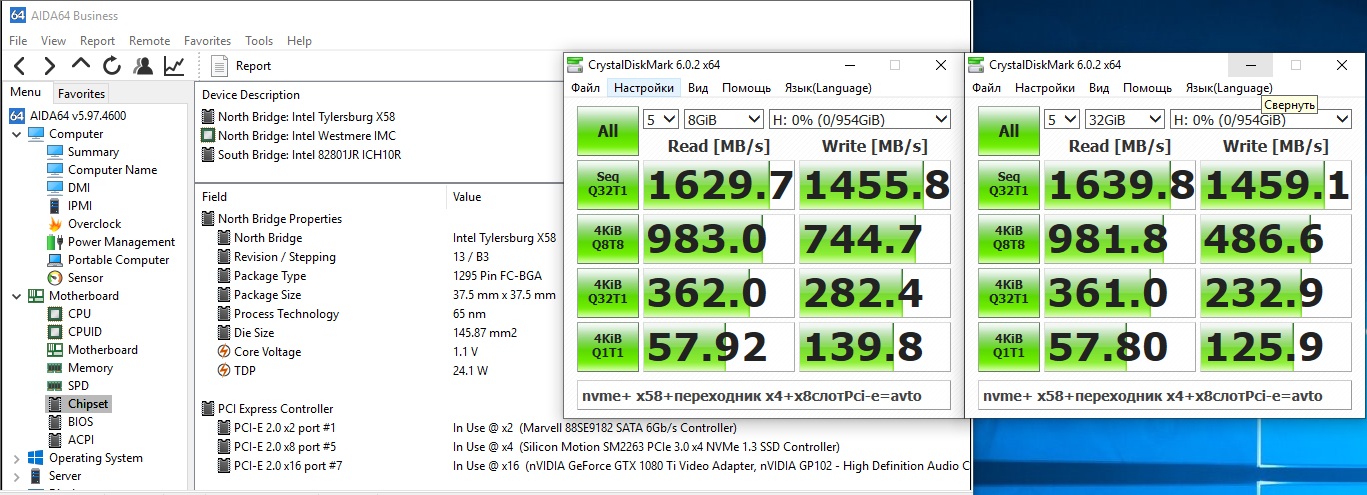1367x495 pixels.
Task: Click 4KiB Q32T1 button in right CrystalDiskMark
Action: (x=1009, y=292)
